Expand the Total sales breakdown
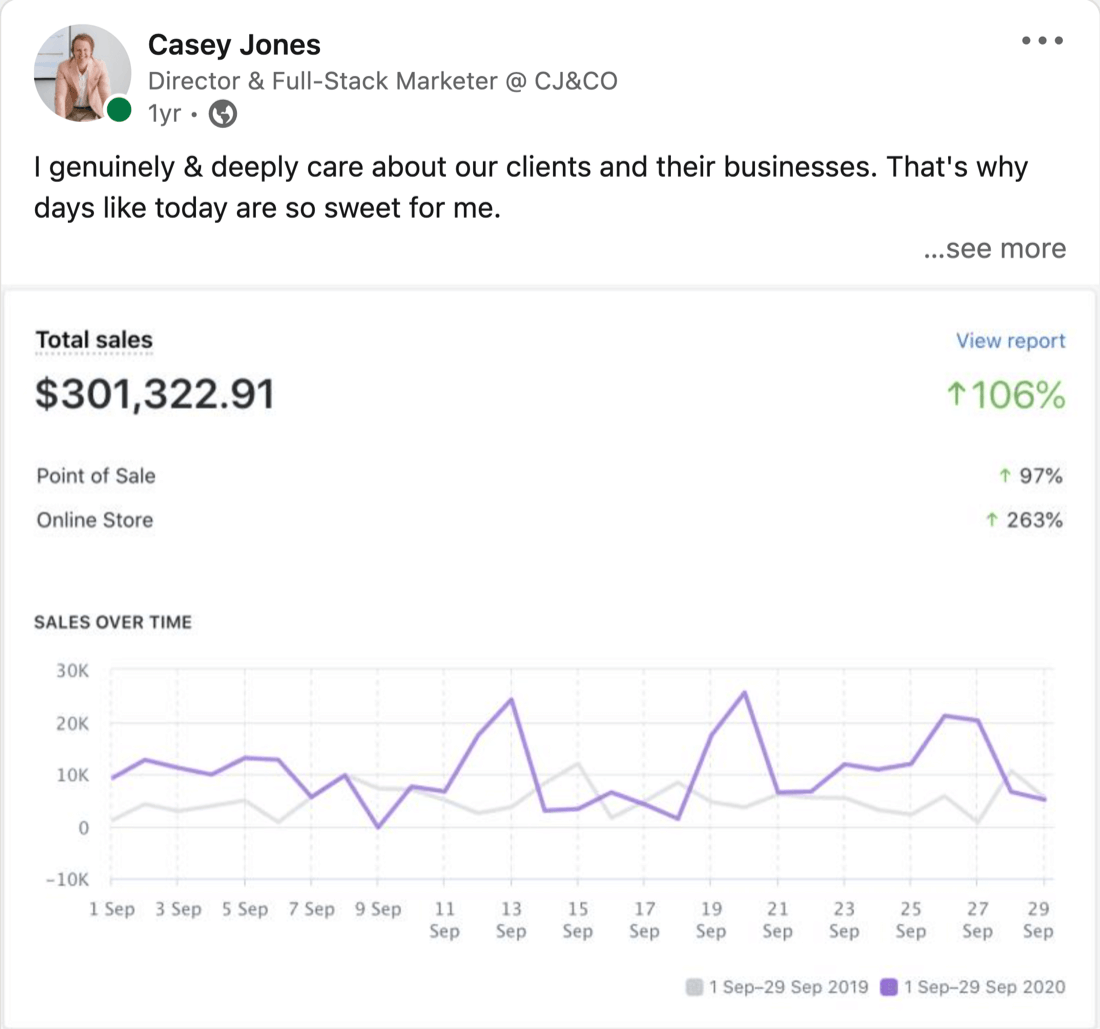 click(x=93, y=340)
